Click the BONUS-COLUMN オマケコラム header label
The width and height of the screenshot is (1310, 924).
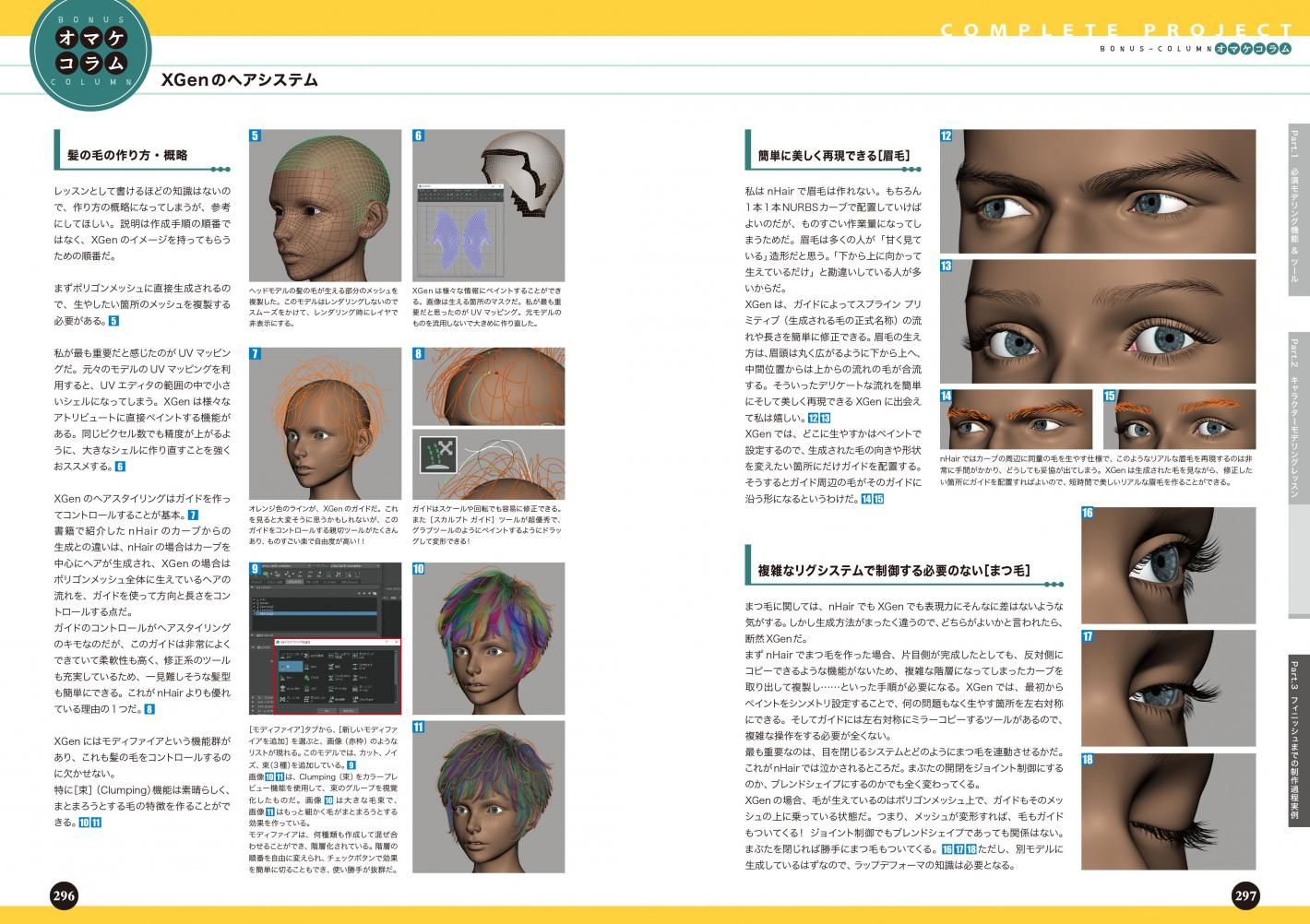[1195, 48]
